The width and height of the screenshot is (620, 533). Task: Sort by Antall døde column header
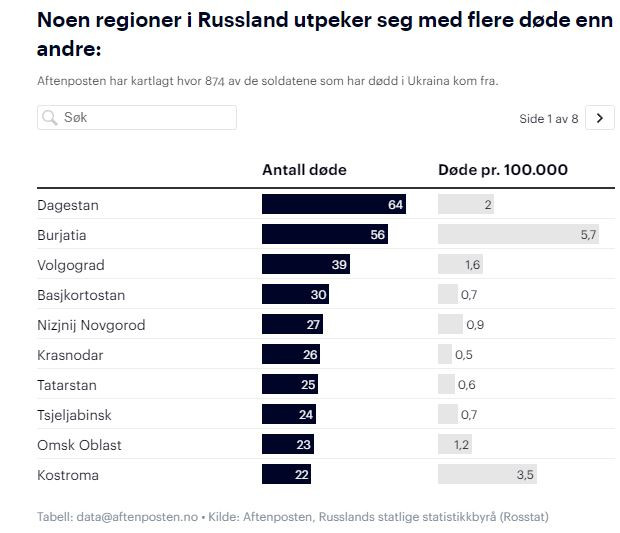pos(304,170)
